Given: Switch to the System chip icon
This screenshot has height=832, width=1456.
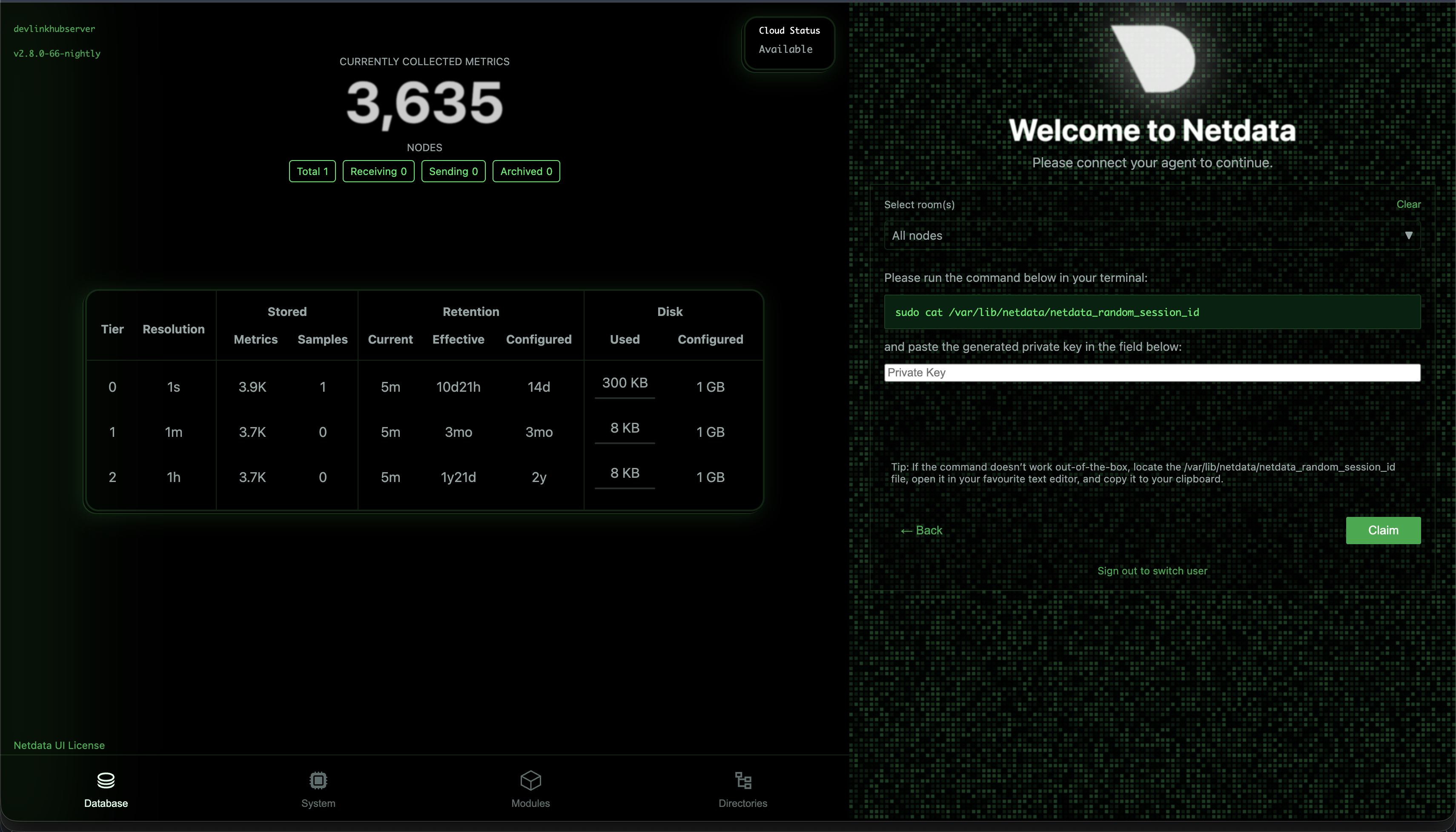Looking at the screenshot, I should (x=318, y=780).
